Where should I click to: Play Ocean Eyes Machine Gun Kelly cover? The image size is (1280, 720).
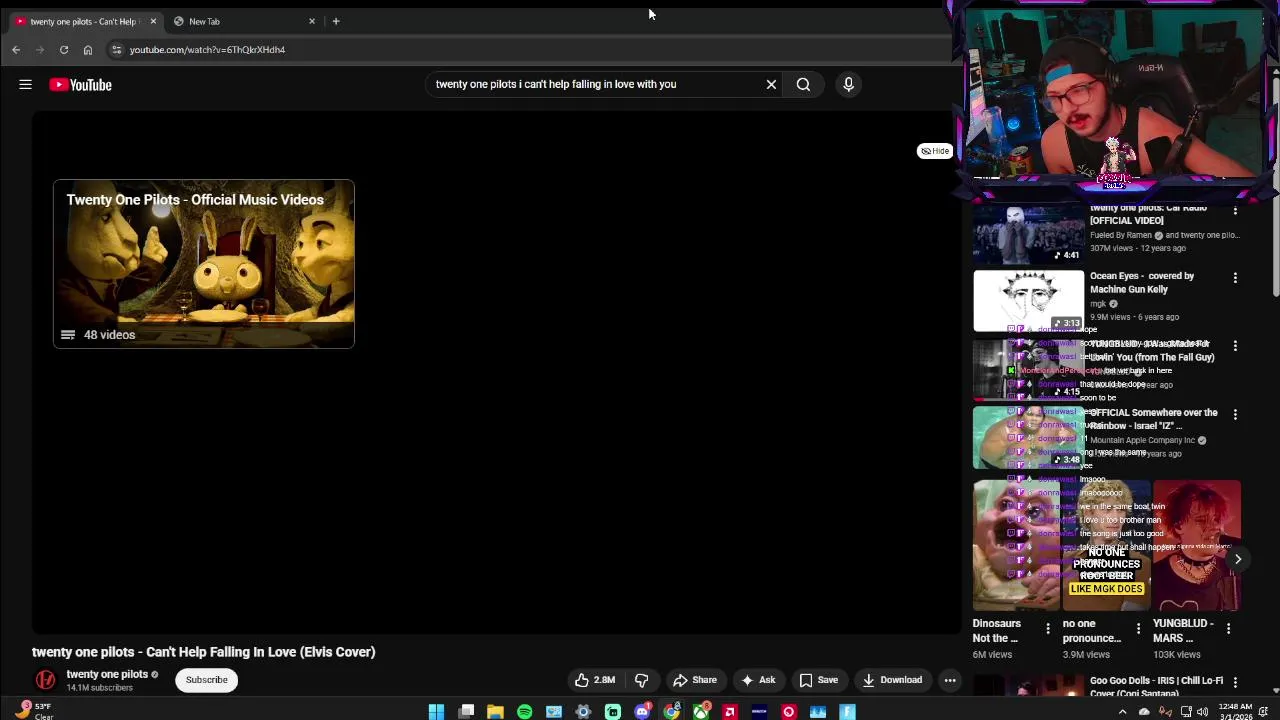(x=1028, y=300)
